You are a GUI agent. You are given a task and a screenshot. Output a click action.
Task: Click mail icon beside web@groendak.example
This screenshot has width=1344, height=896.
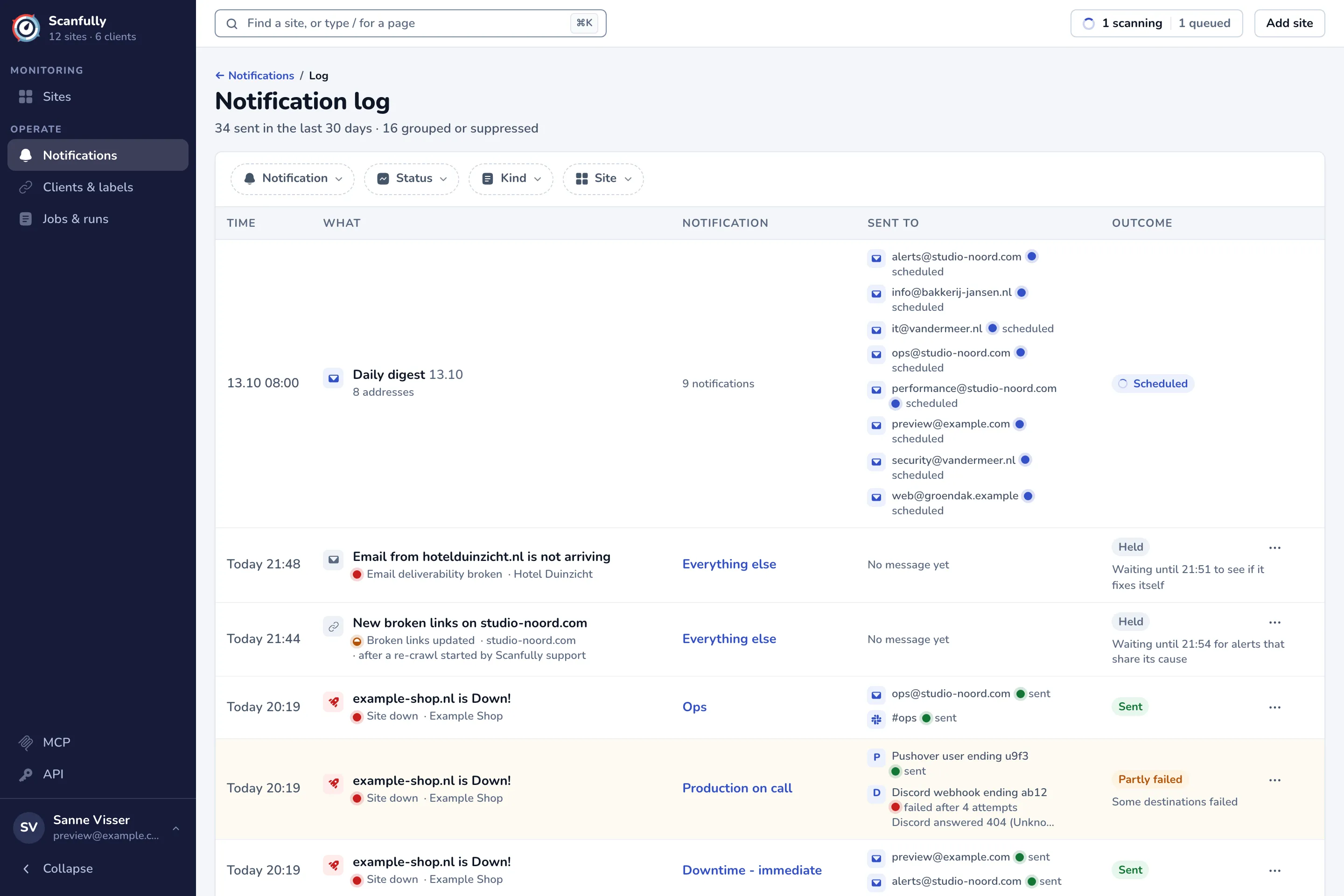click(x=876, y=497)
